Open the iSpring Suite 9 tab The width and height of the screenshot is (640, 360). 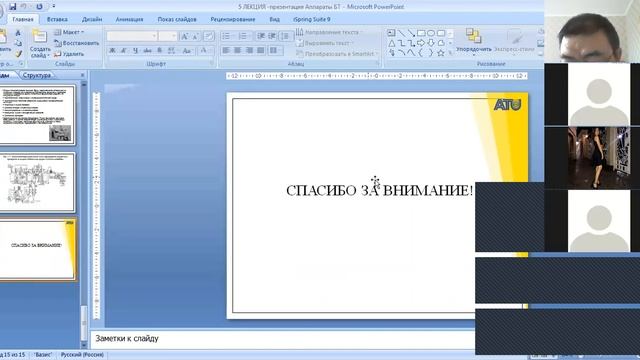(x=311, y=19)
